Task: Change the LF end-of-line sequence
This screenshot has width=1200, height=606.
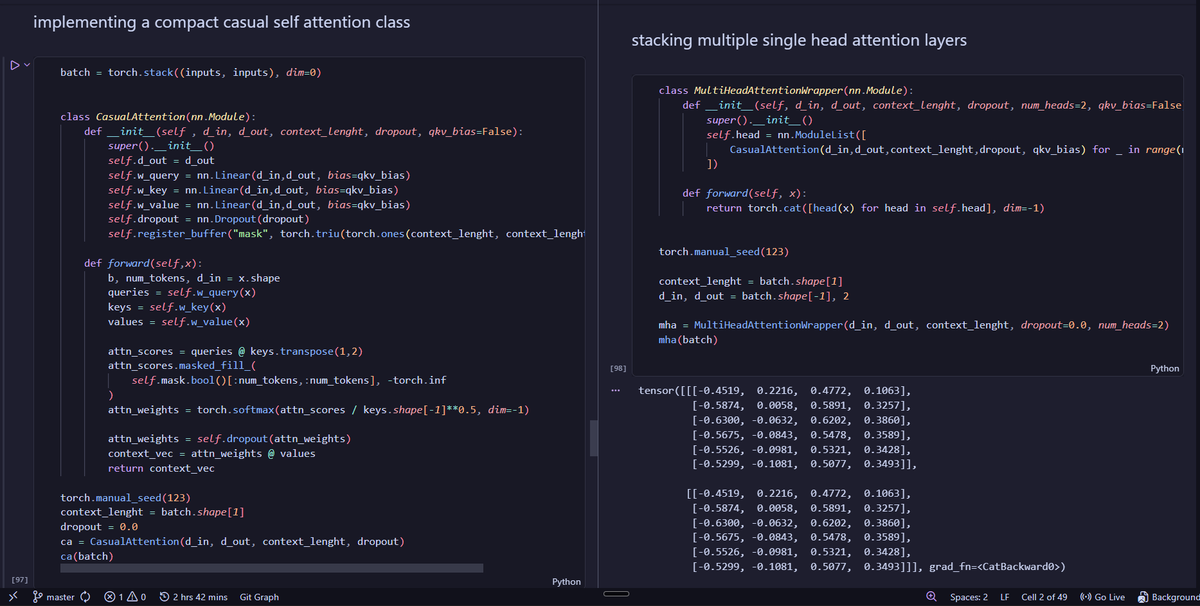Action: click(1005, 597)
